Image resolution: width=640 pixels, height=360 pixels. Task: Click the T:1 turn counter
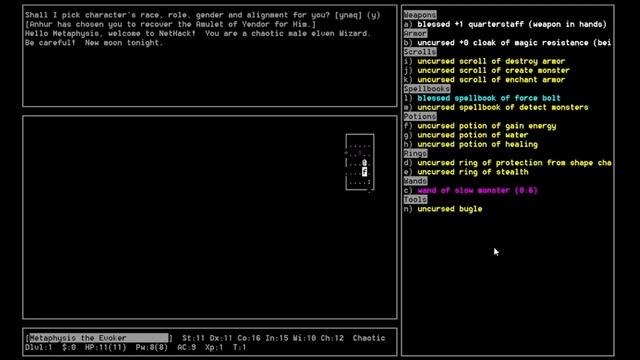tap(240, 347)
